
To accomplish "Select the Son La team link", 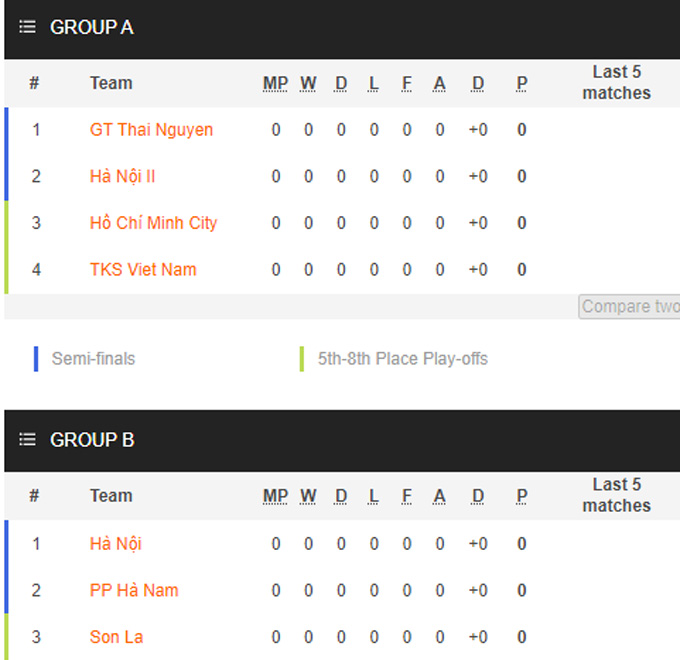I will click(x=116, y=637).
